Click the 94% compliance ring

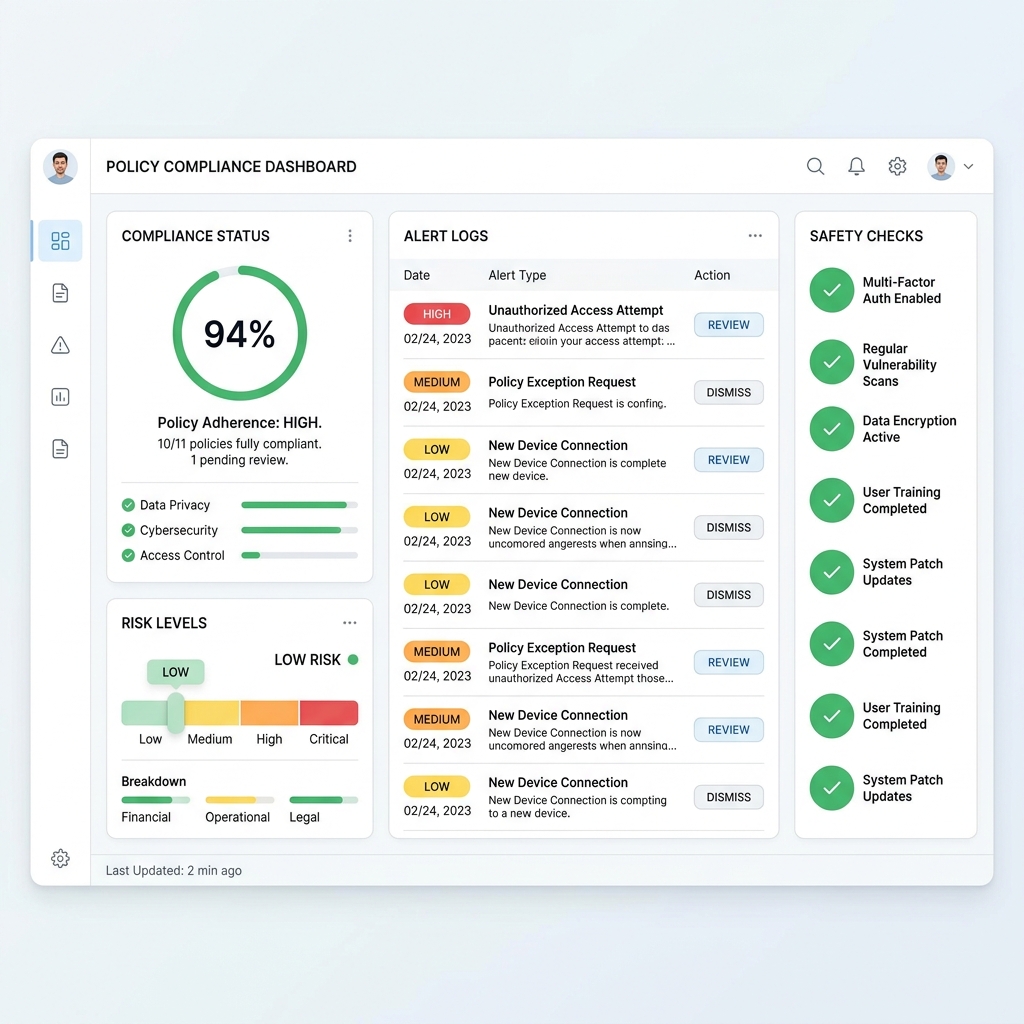coord(240,333)
